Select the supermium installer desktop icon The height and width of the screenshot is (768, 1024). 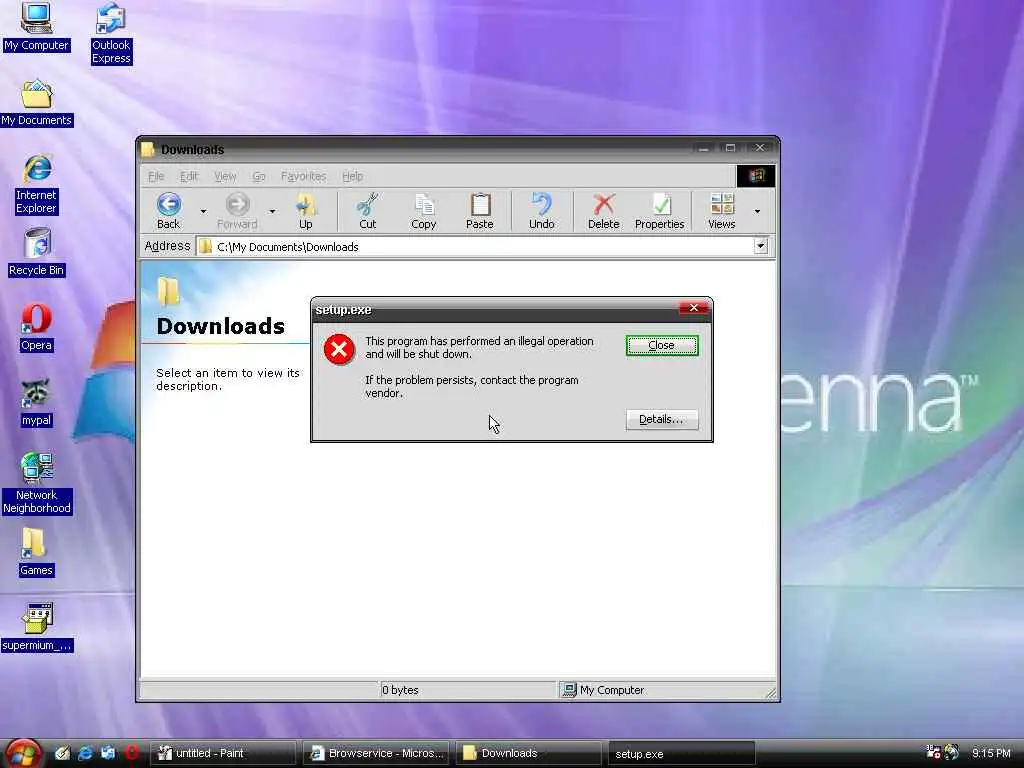pyautogui.click(x=37, y=628)
